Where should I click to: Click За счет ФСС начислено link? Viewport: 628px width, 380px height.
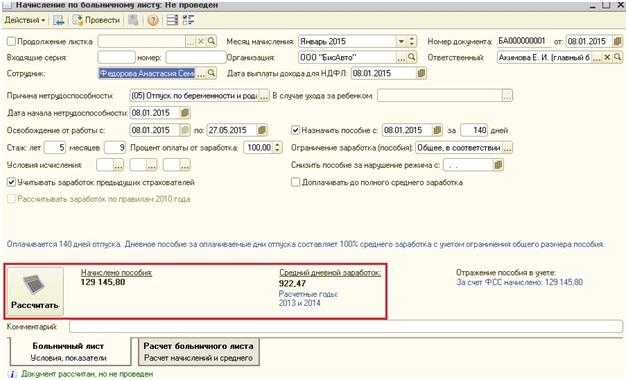519,282
